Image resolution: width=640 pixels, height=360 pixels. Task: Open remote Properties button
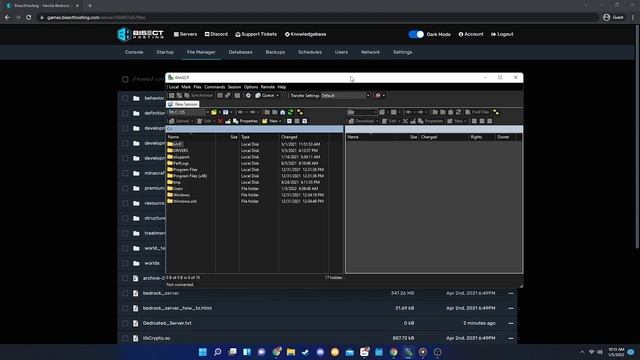click(430, 121)
